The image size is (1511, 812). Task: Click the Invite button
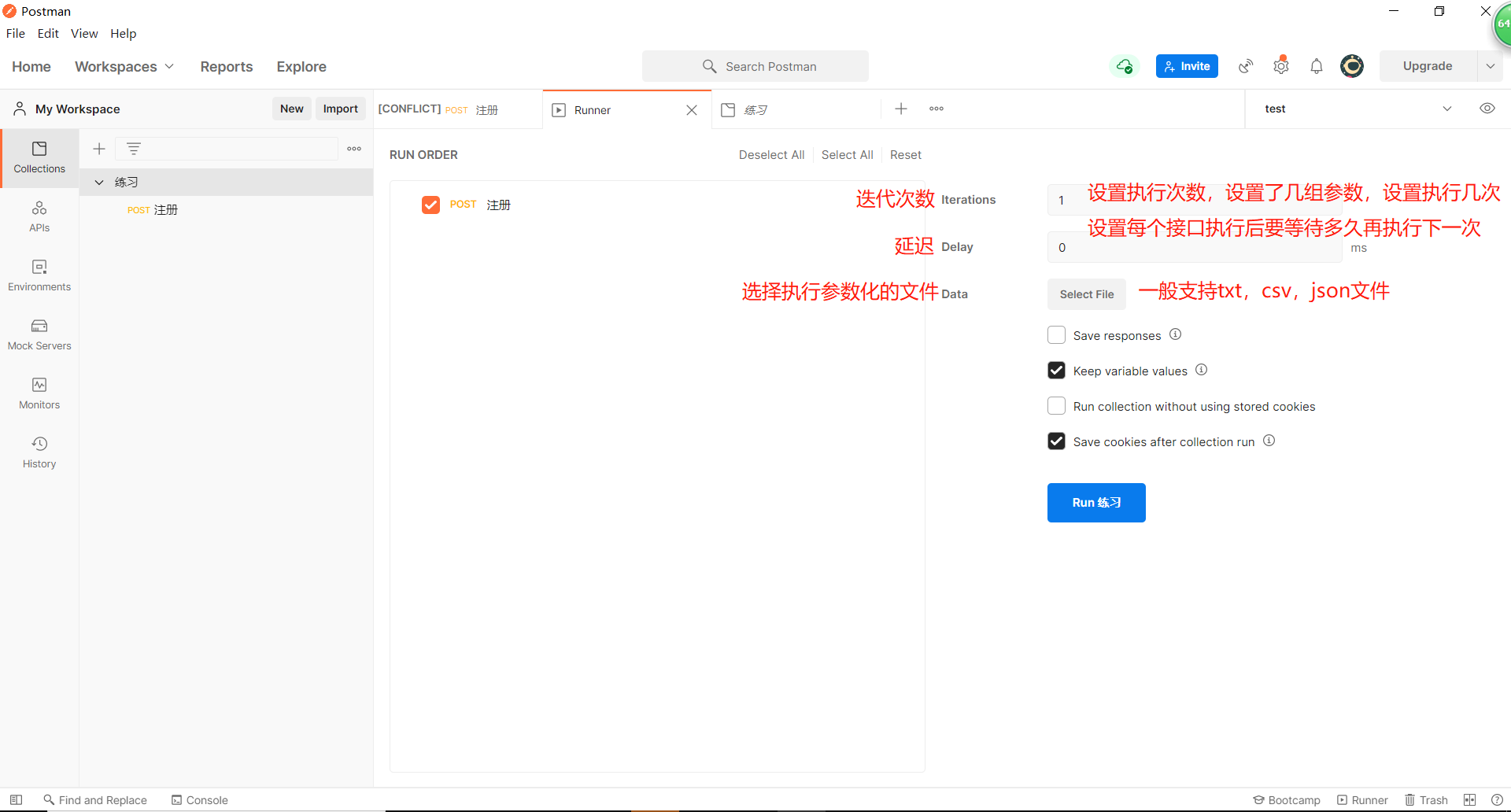coord(1187,66)
